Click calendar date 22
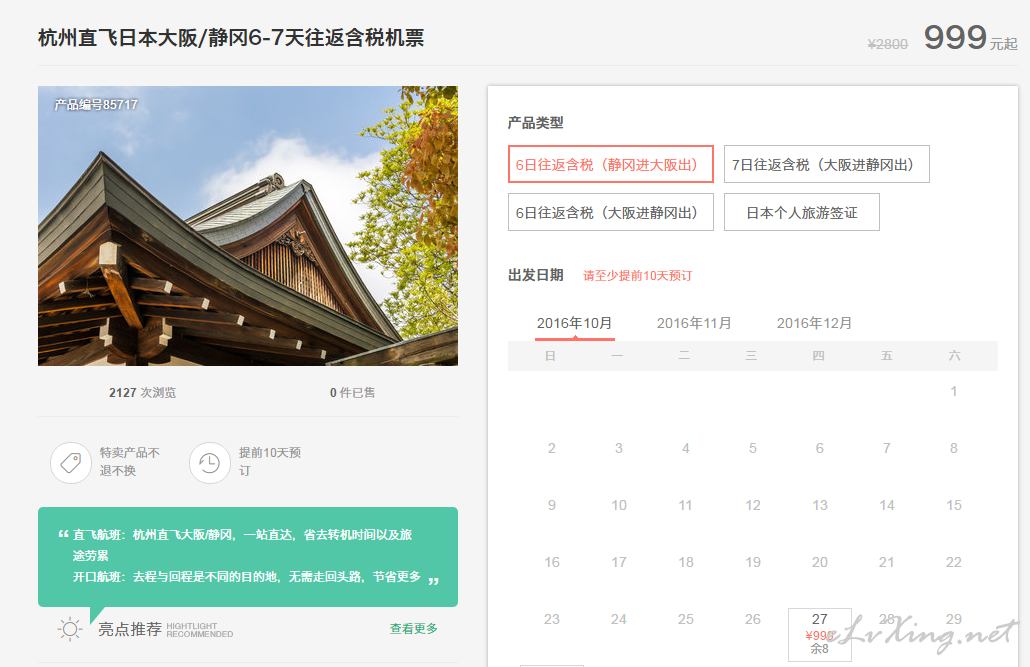 [954, 563]
